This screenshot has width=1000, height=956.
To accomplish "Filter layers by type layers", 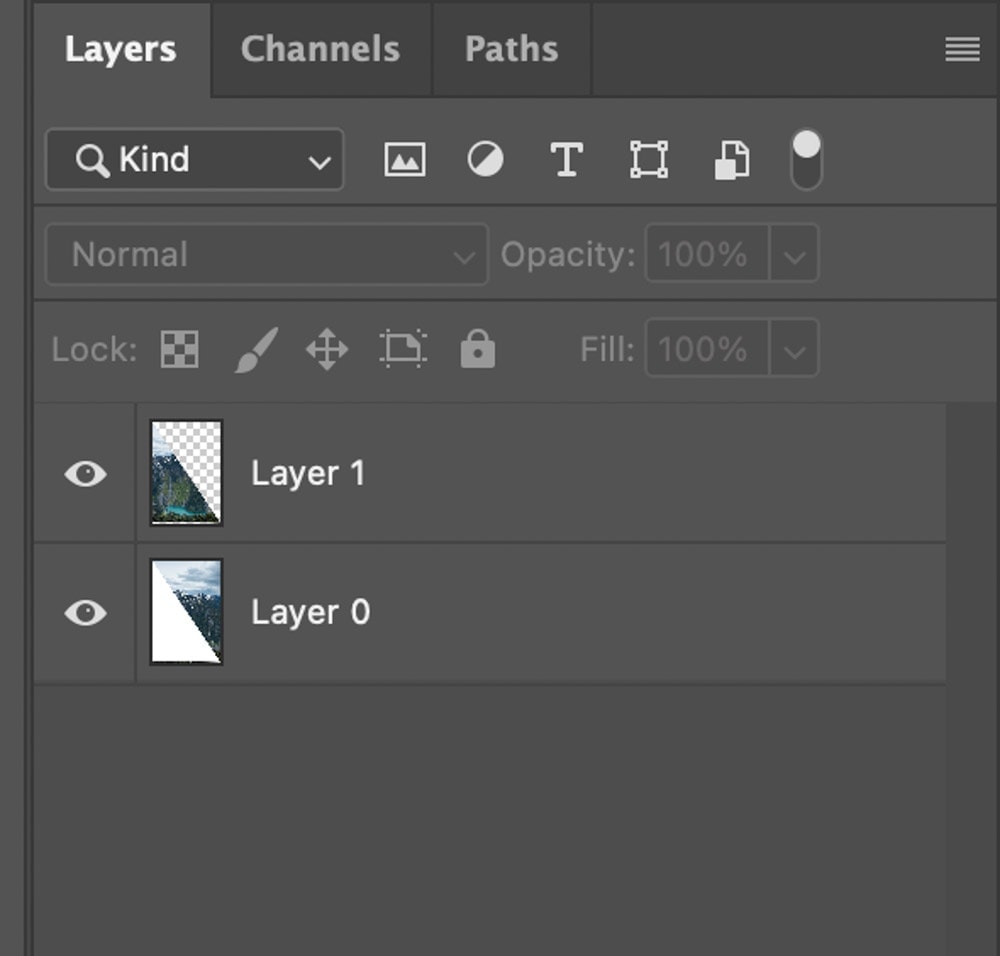I will coord(567,158).
